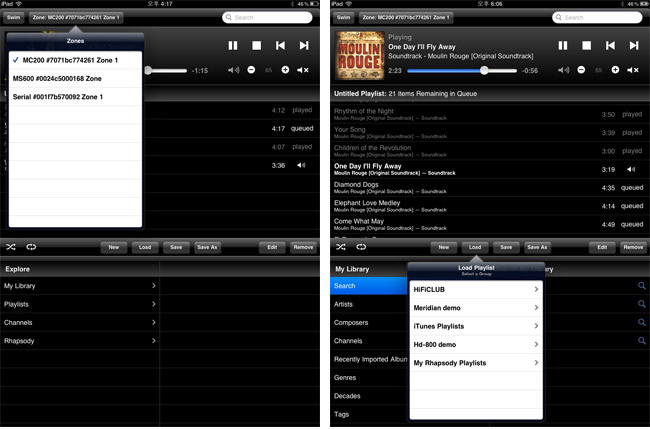Expand Rhapsody in Explore list

tap(80, 341)
